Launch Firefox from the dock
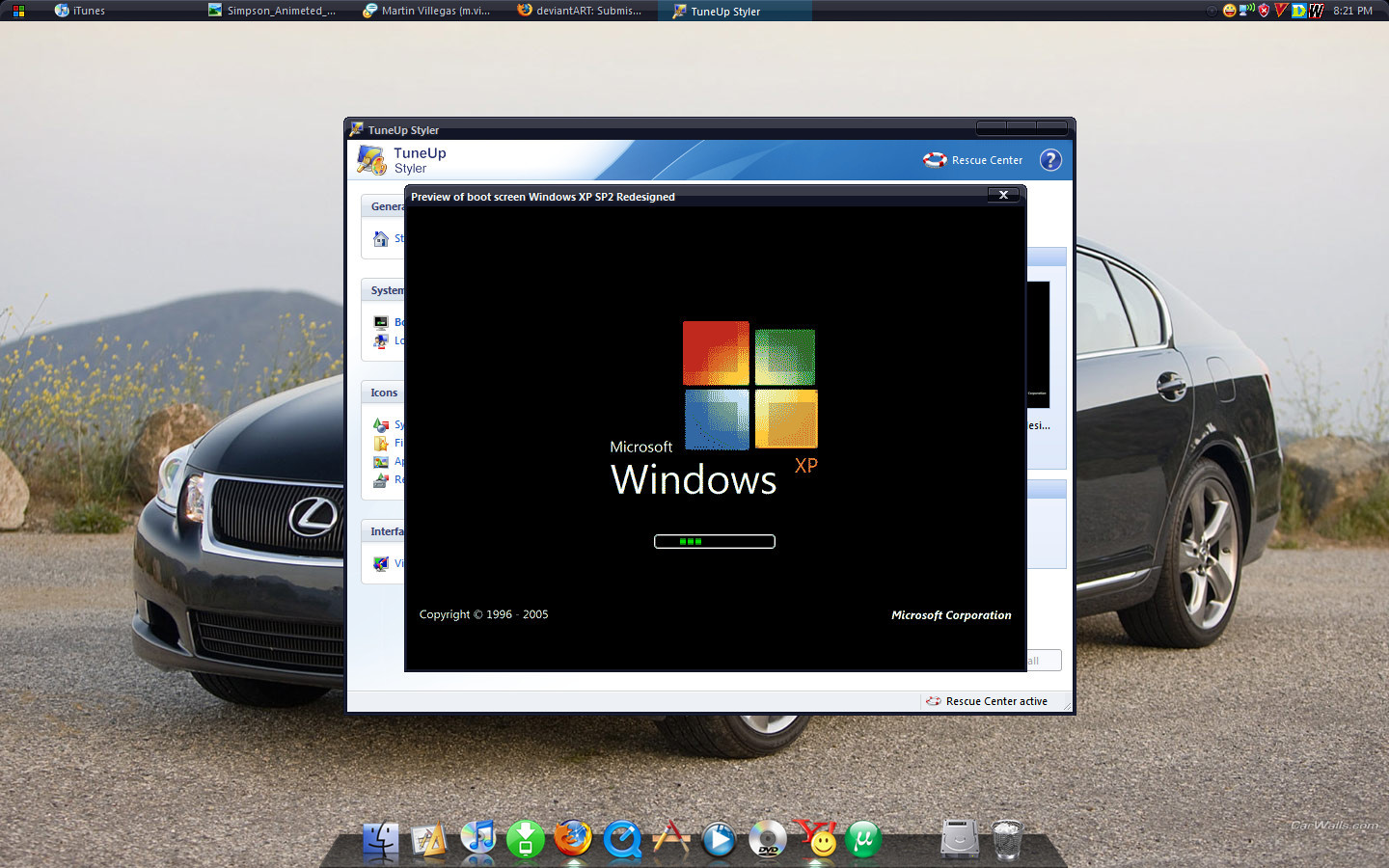The width and height of the screenshot is (1389, 868). [573, 838]
